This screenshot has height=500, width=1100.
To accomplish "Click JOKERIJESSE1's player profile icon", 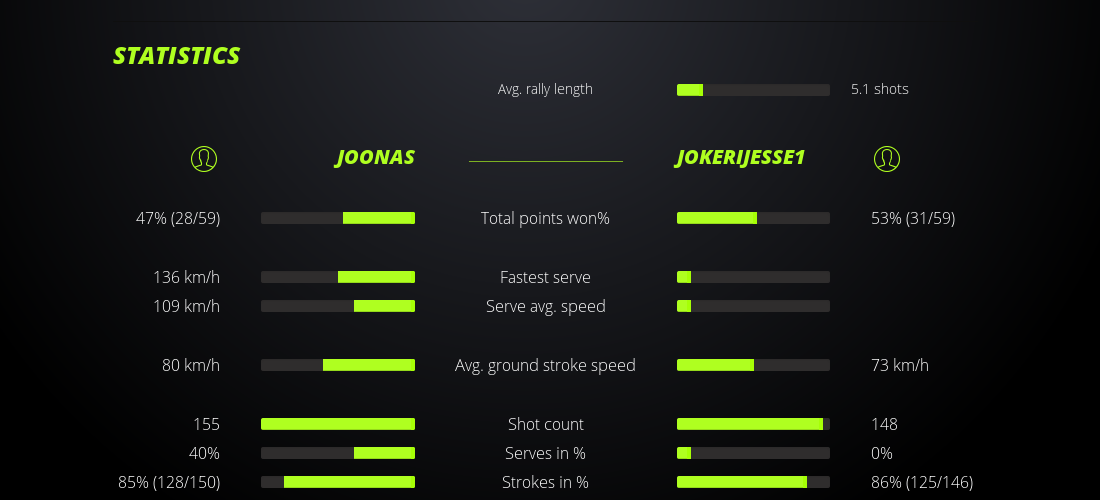I will point(886,158).
